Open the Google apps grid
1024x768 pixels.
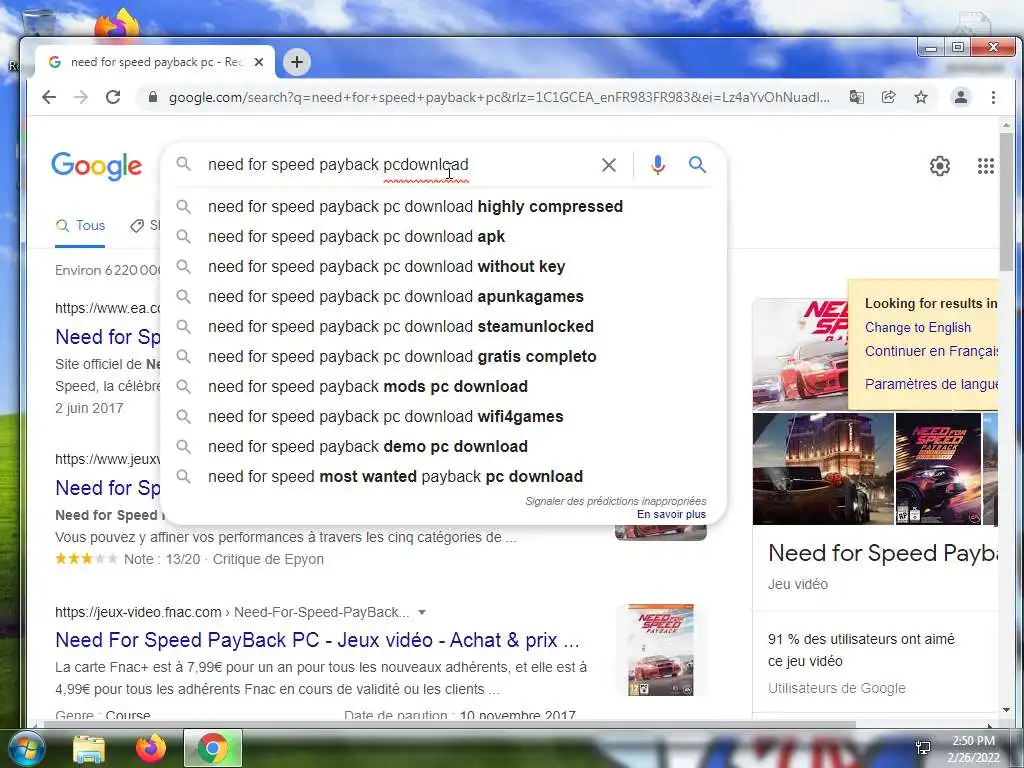point(985,166)
